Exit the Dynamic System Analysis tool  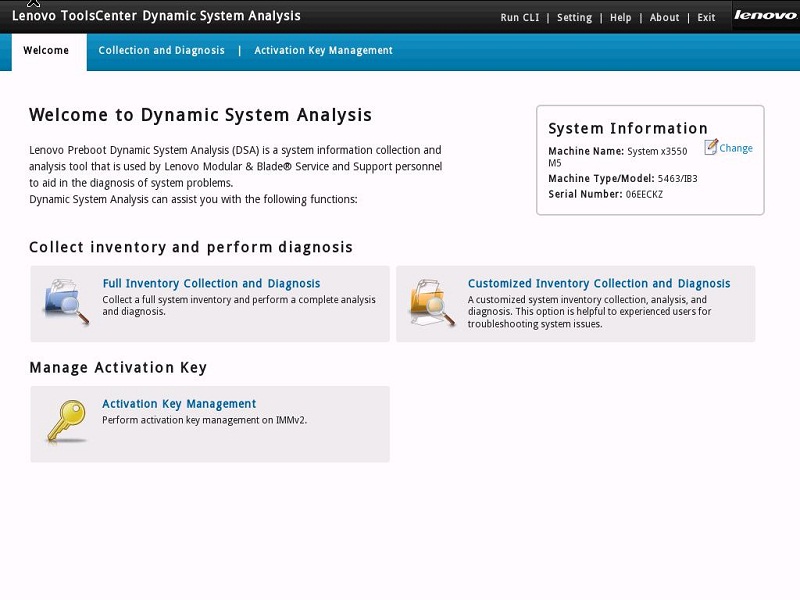click(x=706, y=18)
